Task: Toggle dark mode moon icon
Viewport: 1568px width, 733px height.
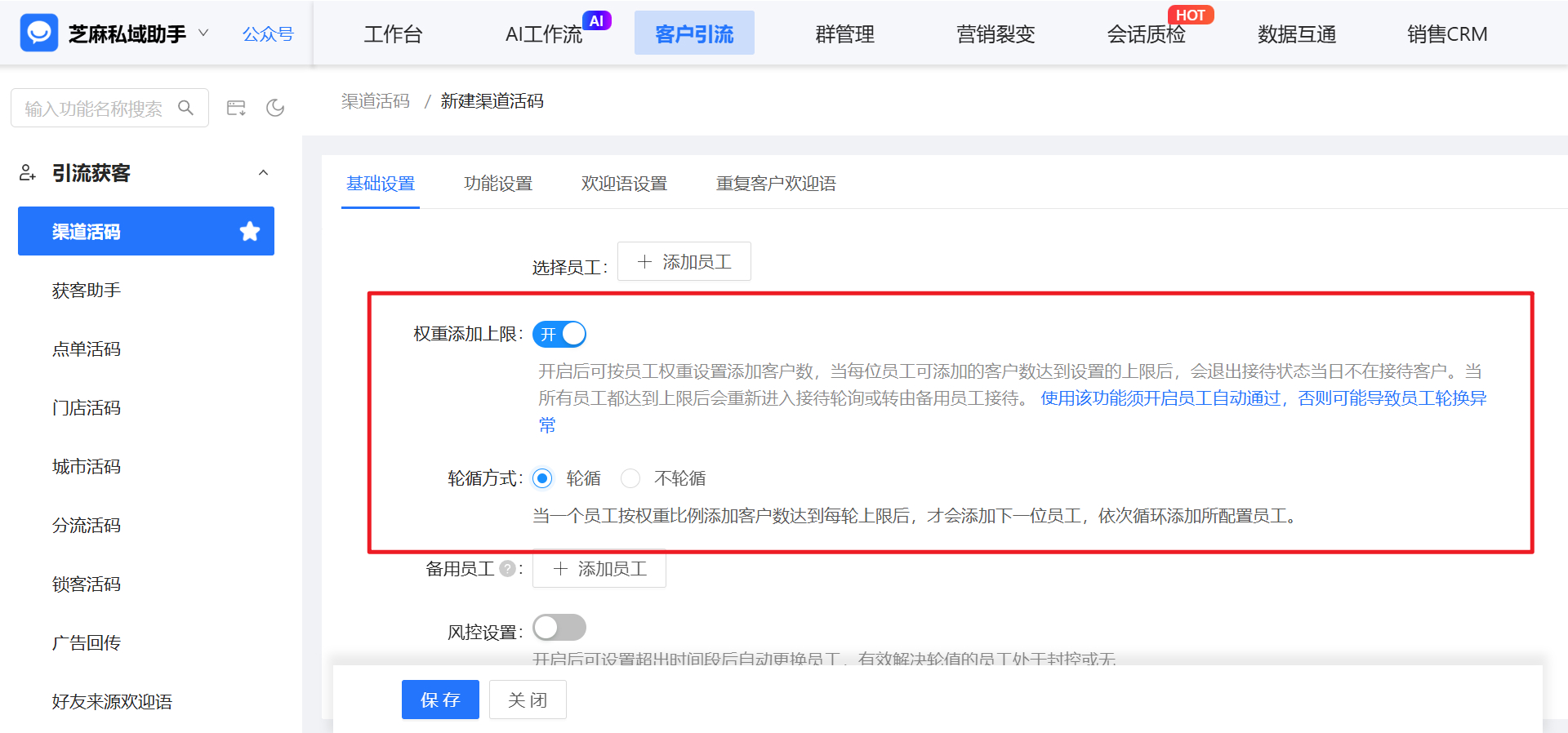Action: (275, 108)
